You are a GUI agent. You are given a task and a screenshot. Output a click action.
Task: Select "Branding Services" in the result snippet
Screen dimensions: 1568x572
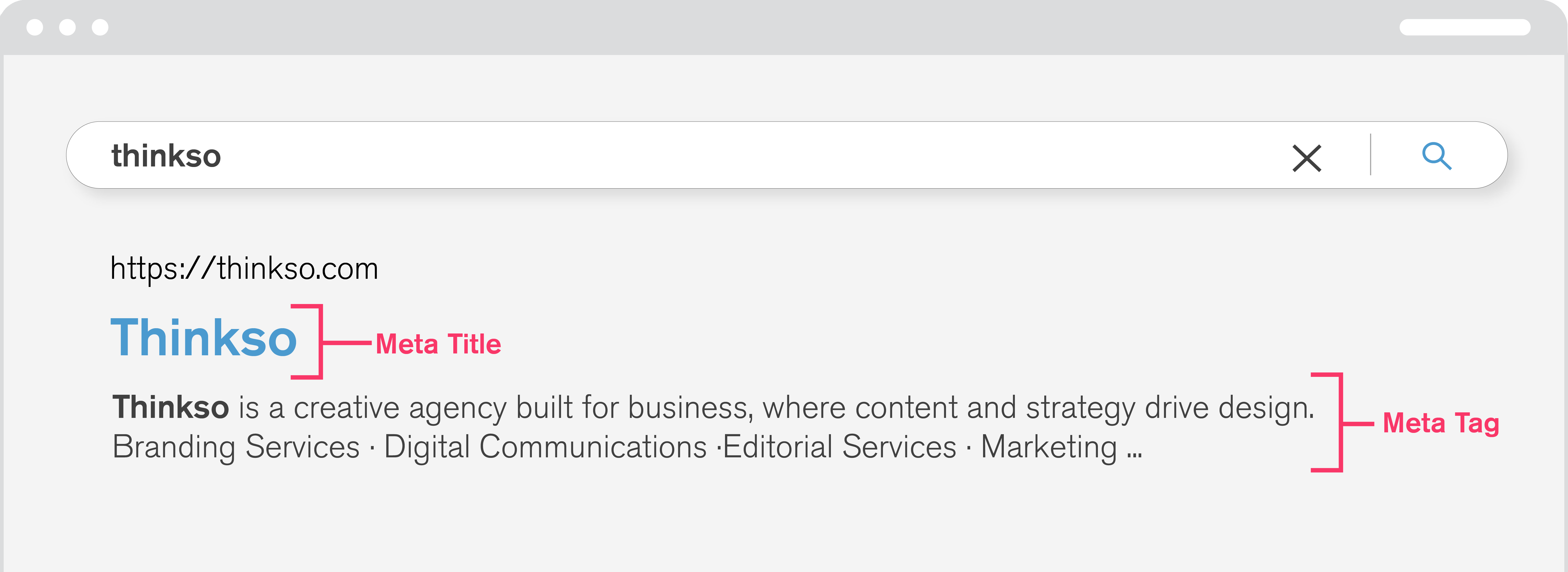tap(236, 447)
